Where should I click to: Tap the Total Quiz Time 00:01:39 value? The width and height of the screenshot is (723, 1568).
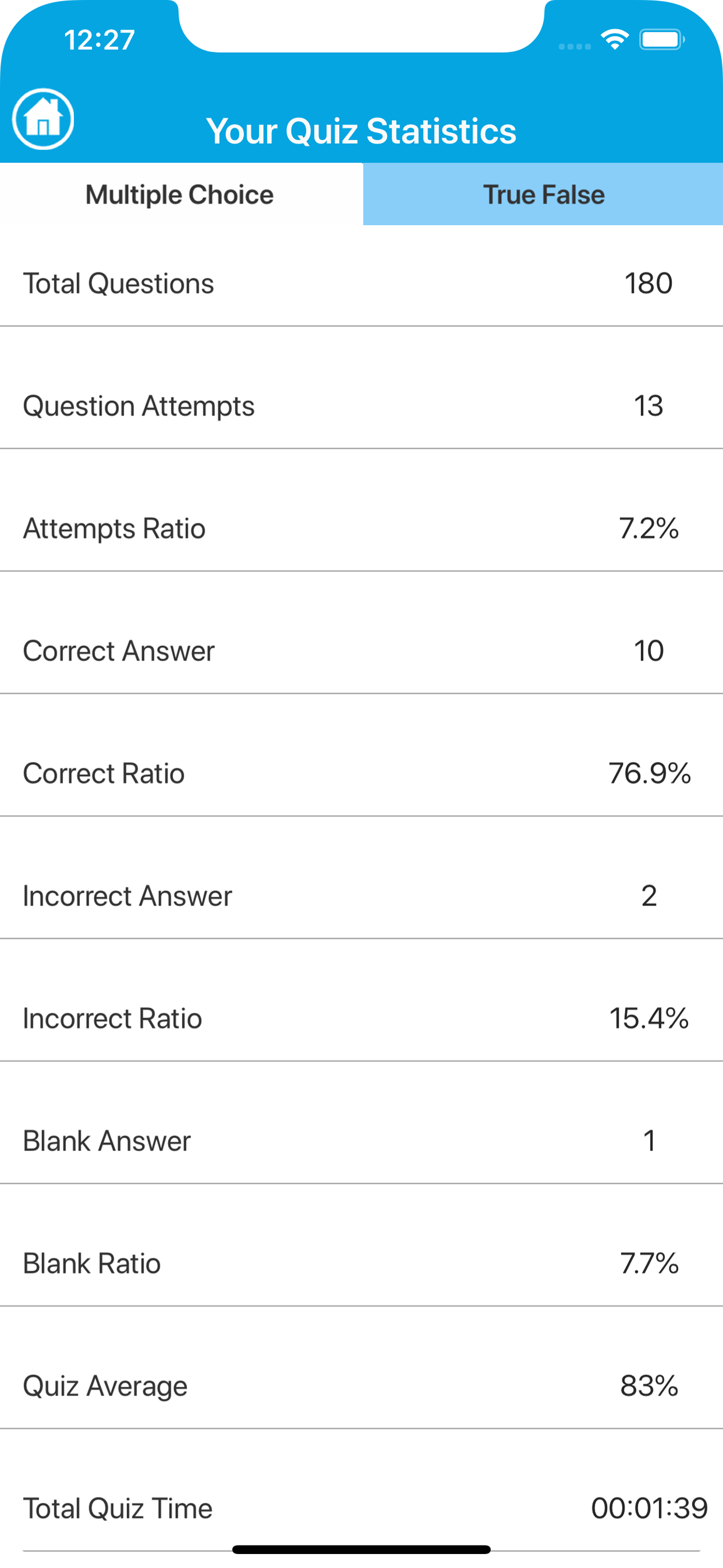(650, 1508)
